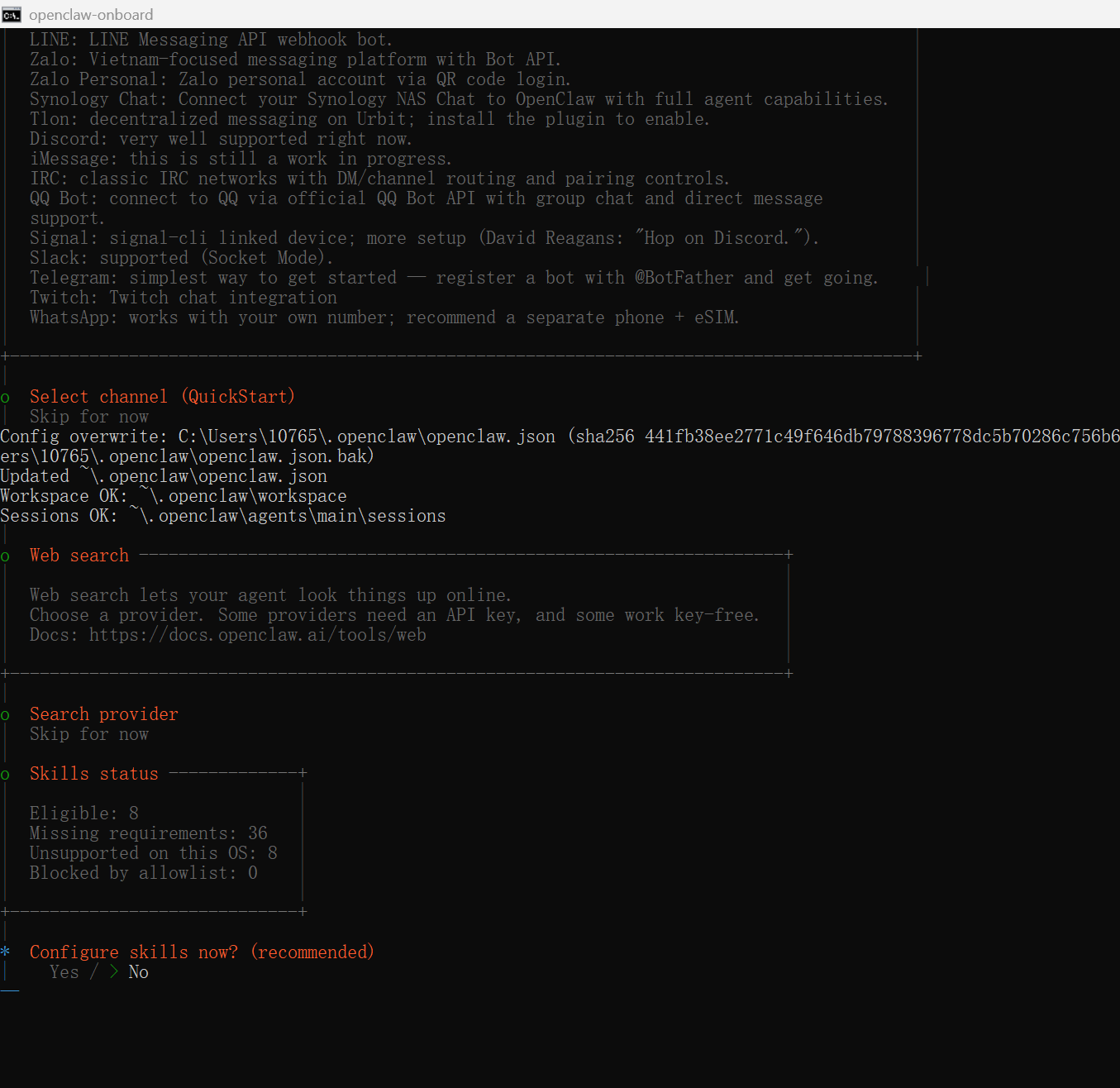Click the 'Search provider' heading
This screenshot has width=1120, height=1088.
104,714
